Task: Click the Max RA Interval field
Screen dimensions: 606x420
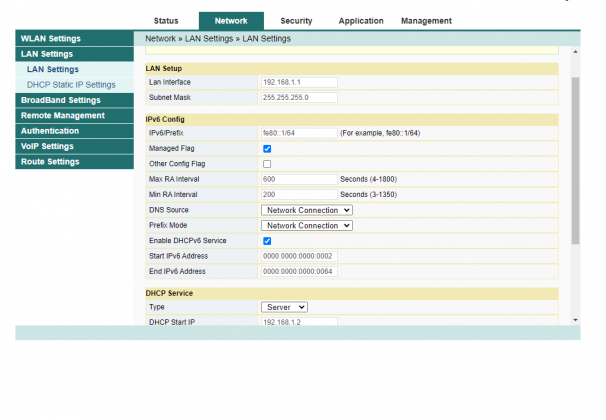Action: 298,179
